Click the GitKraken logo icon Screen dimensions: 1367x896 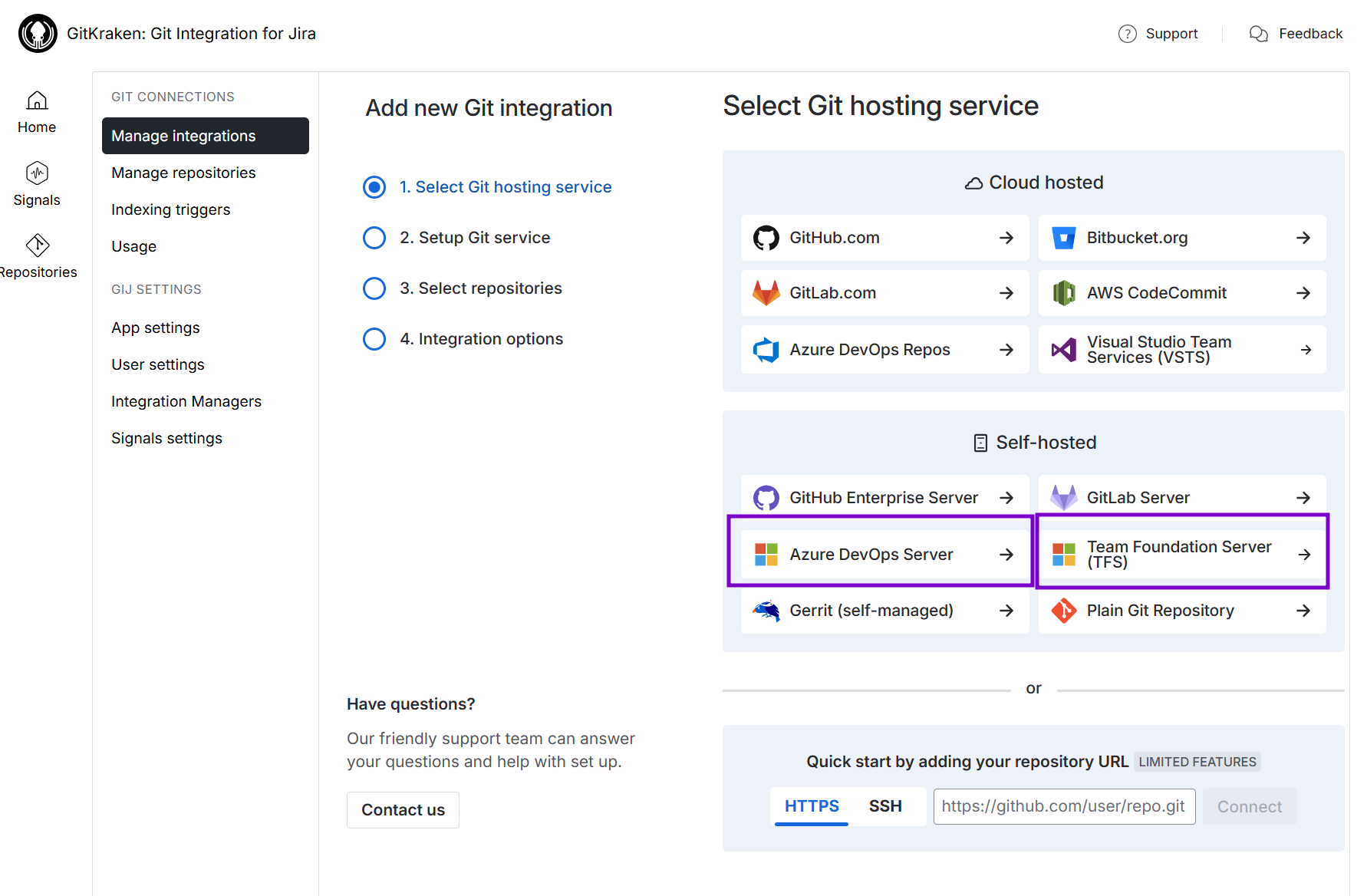[38, 34]
